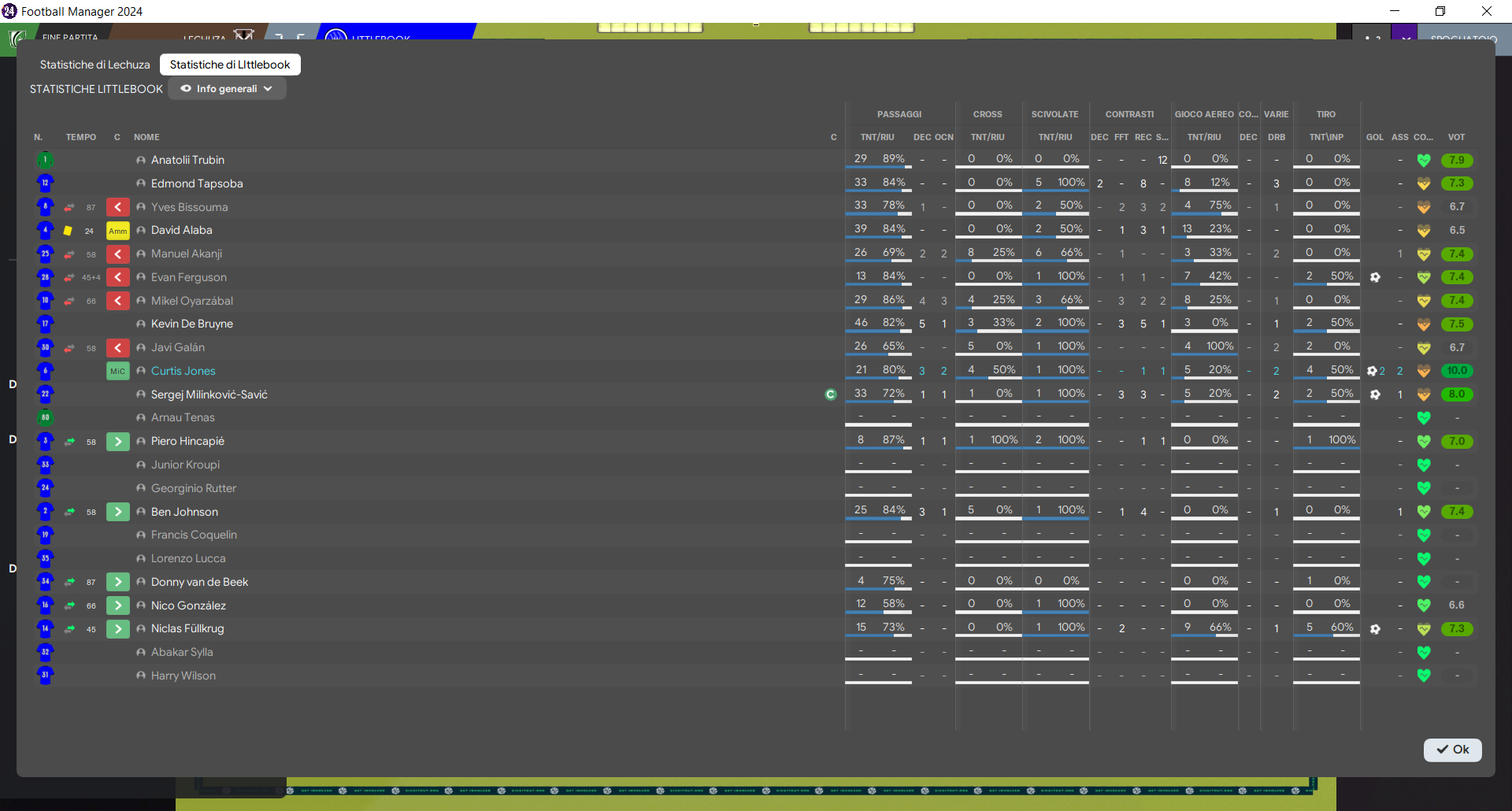The height and width of the screenshot is (811, 1512).
Task: Click the STATISTICHE LITTLEBOOK heading label
Action: point(96,89)
